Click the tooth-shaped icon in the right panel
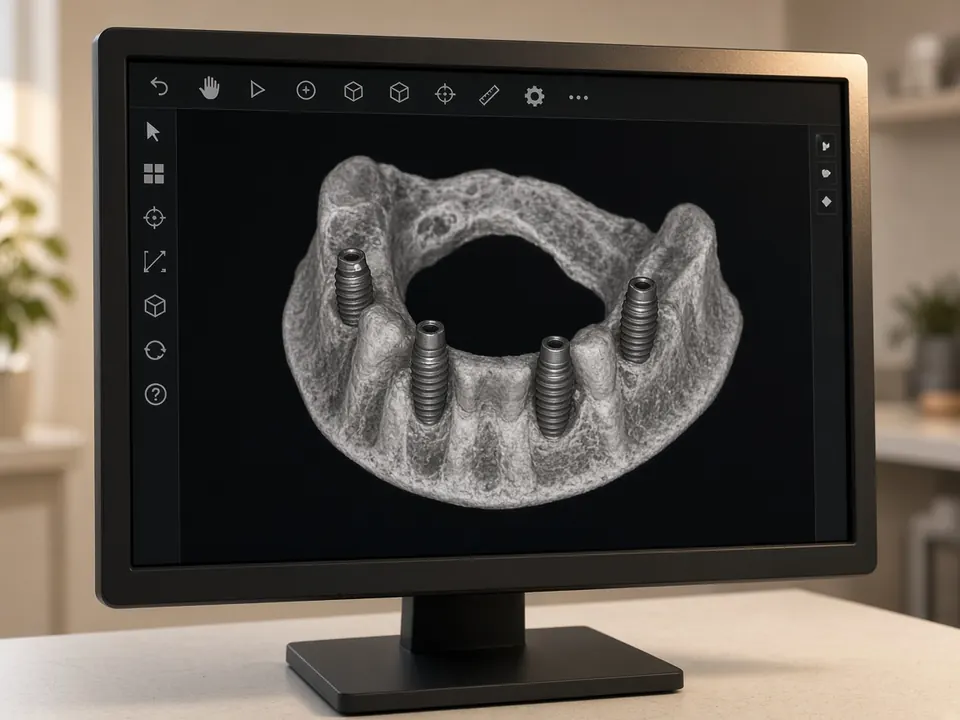Image resolution: width=960 pixels, height=720 pixels. click(826, 146)
